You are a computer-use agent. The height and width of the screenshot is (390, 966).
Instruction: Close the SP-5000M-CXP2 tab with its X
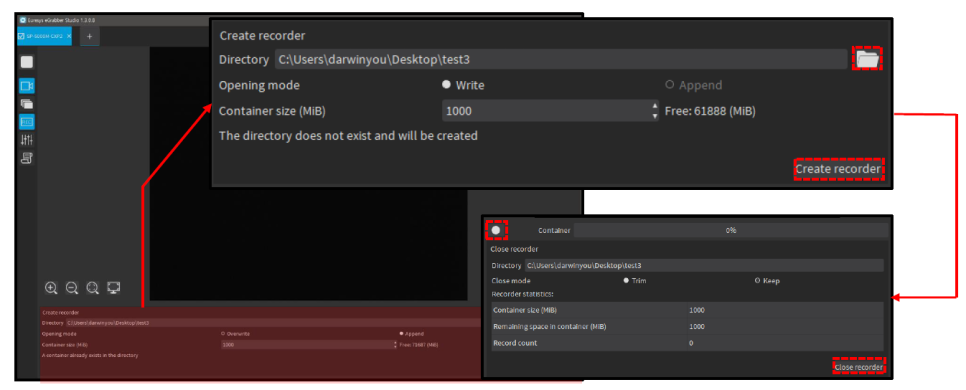coord(69,37)
